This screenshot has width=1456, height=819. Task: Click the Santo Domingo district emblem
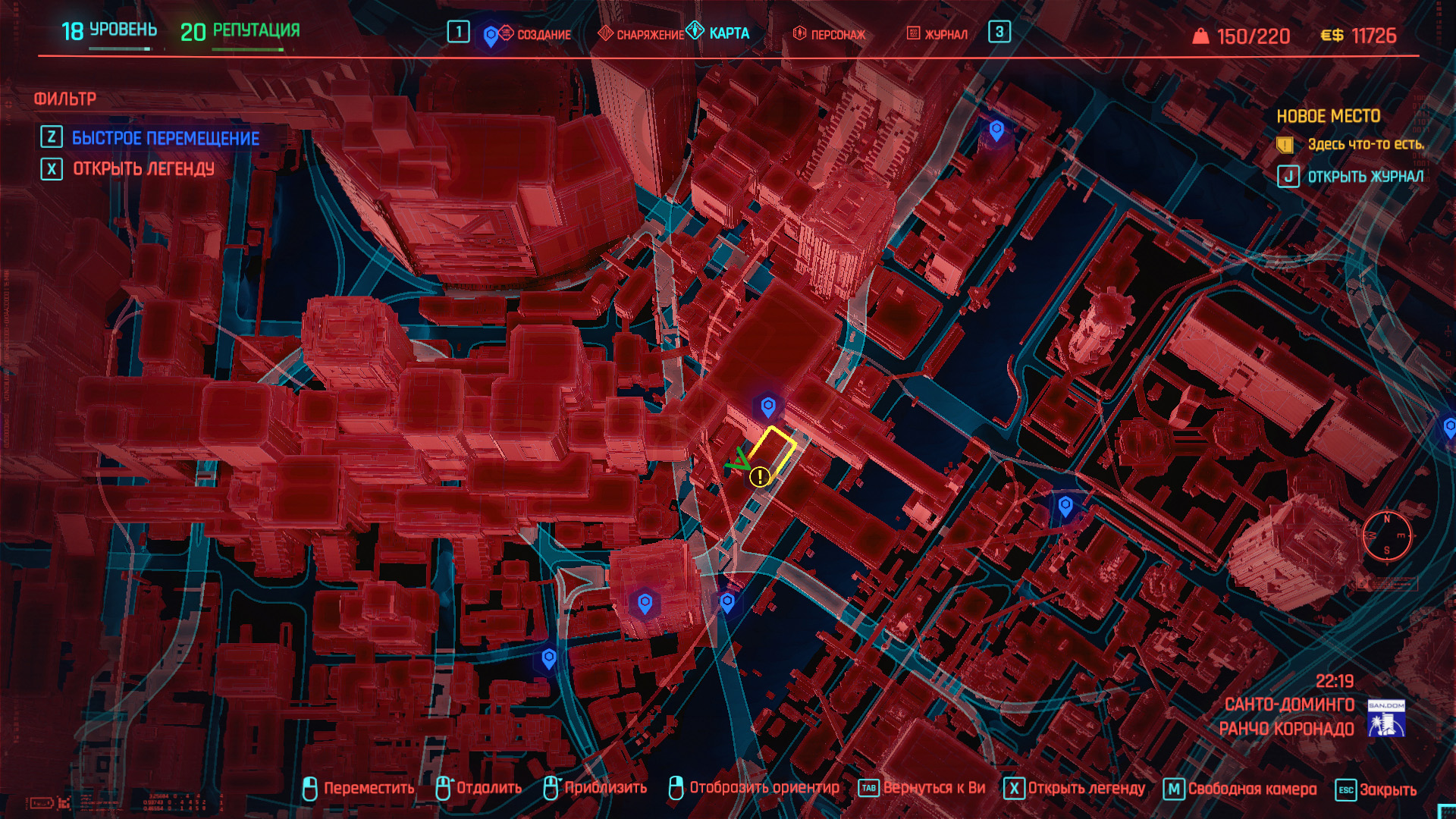click(x=1385, y=718)
